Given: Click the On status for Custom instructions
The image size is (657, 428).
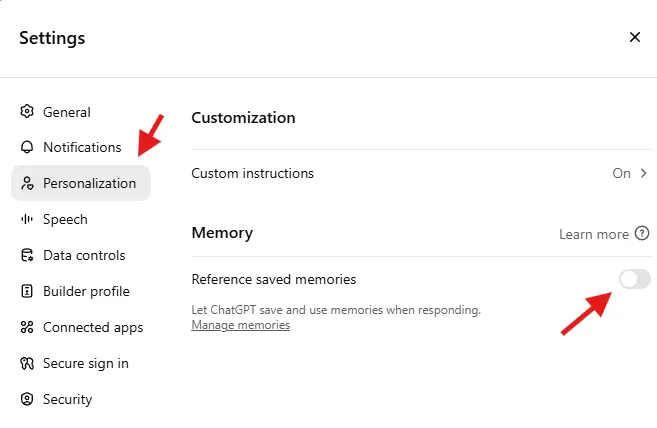Looking at the screenshot, I should pyautogui.click(x=621, y=173).
